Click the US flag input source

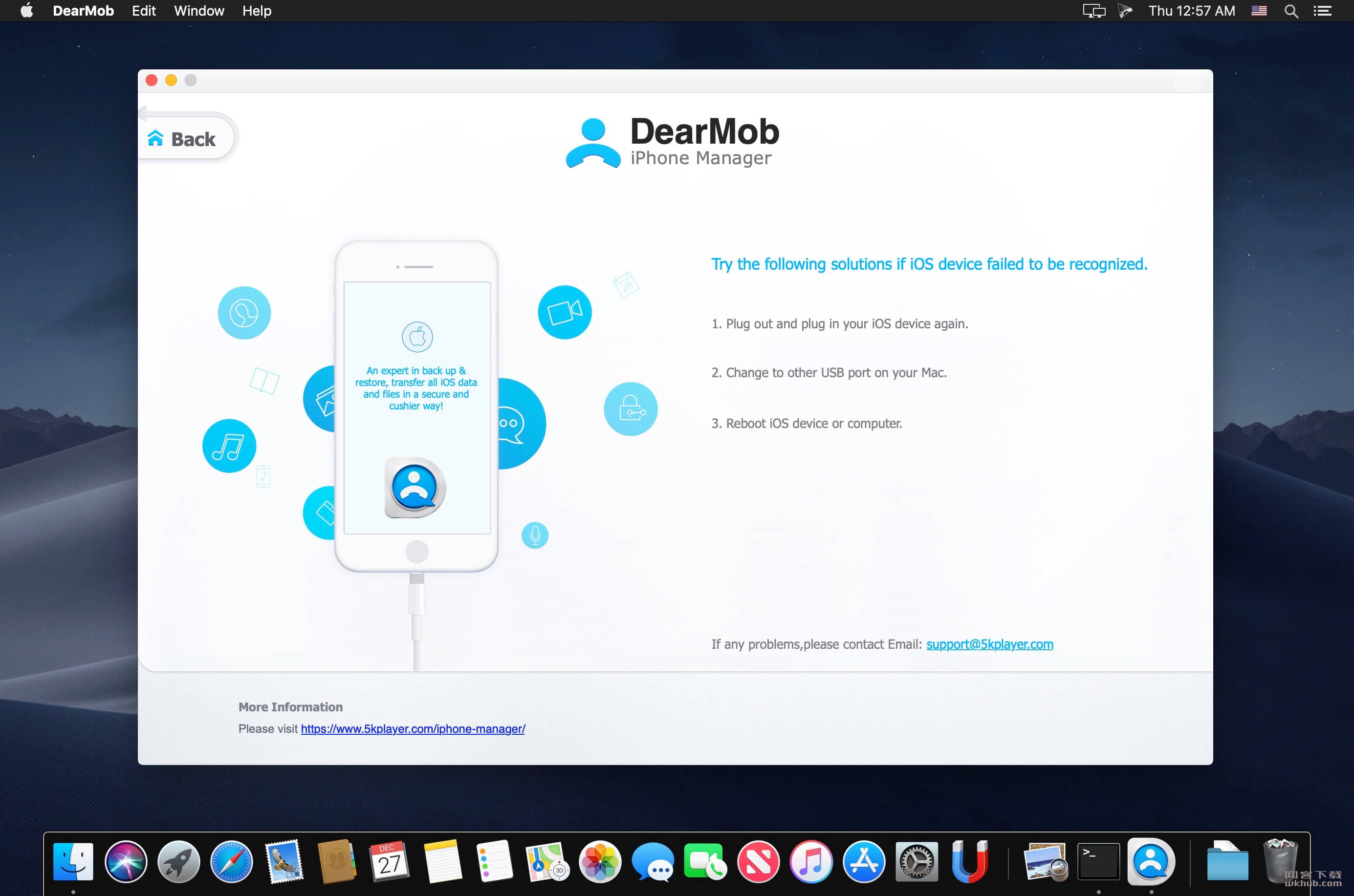coord(1259,11)
